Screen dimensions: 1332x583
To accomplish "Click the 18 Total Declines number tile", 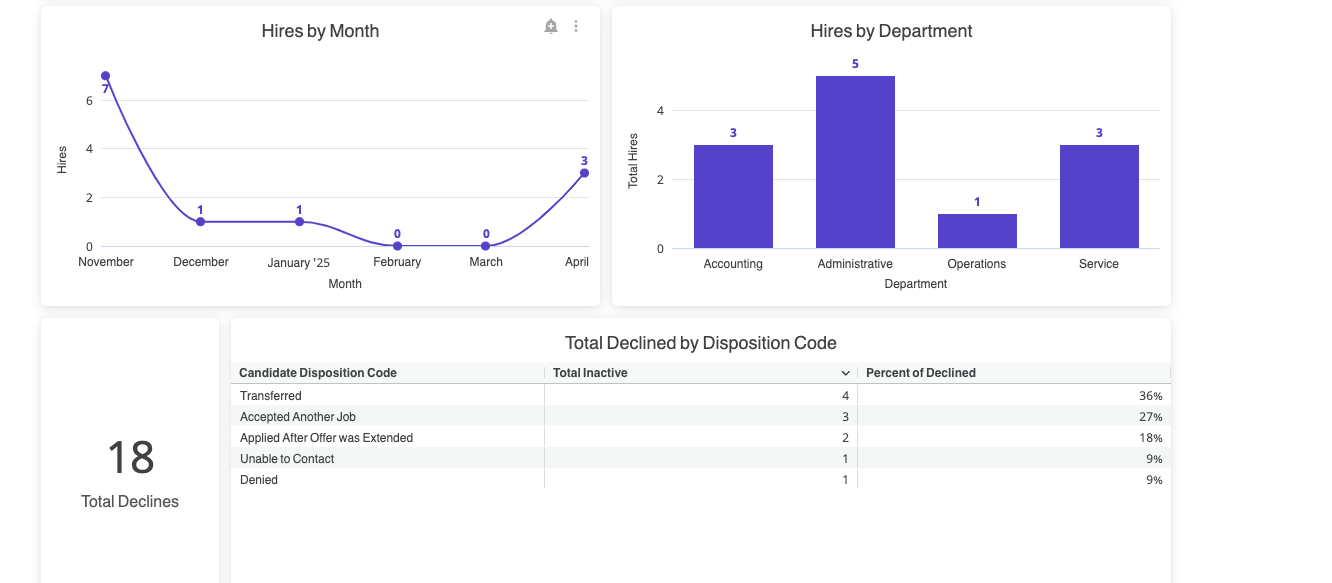I will (130, 458).
